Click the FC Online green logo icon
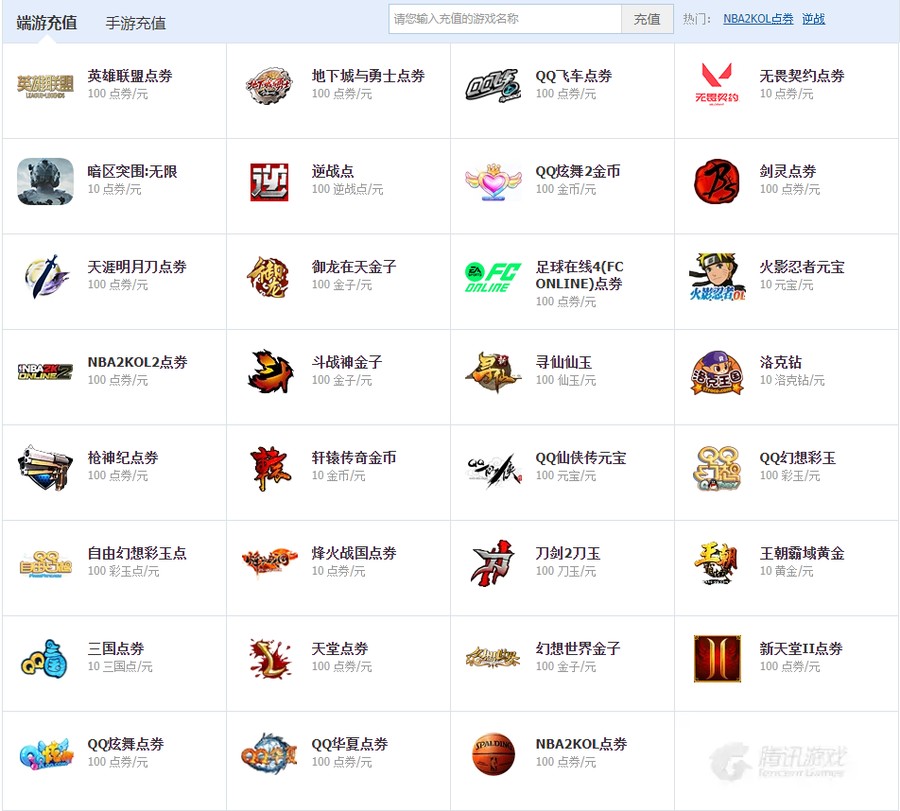This screenshot has width=900, height=811. pyautogui.click(x=493, y=277)
